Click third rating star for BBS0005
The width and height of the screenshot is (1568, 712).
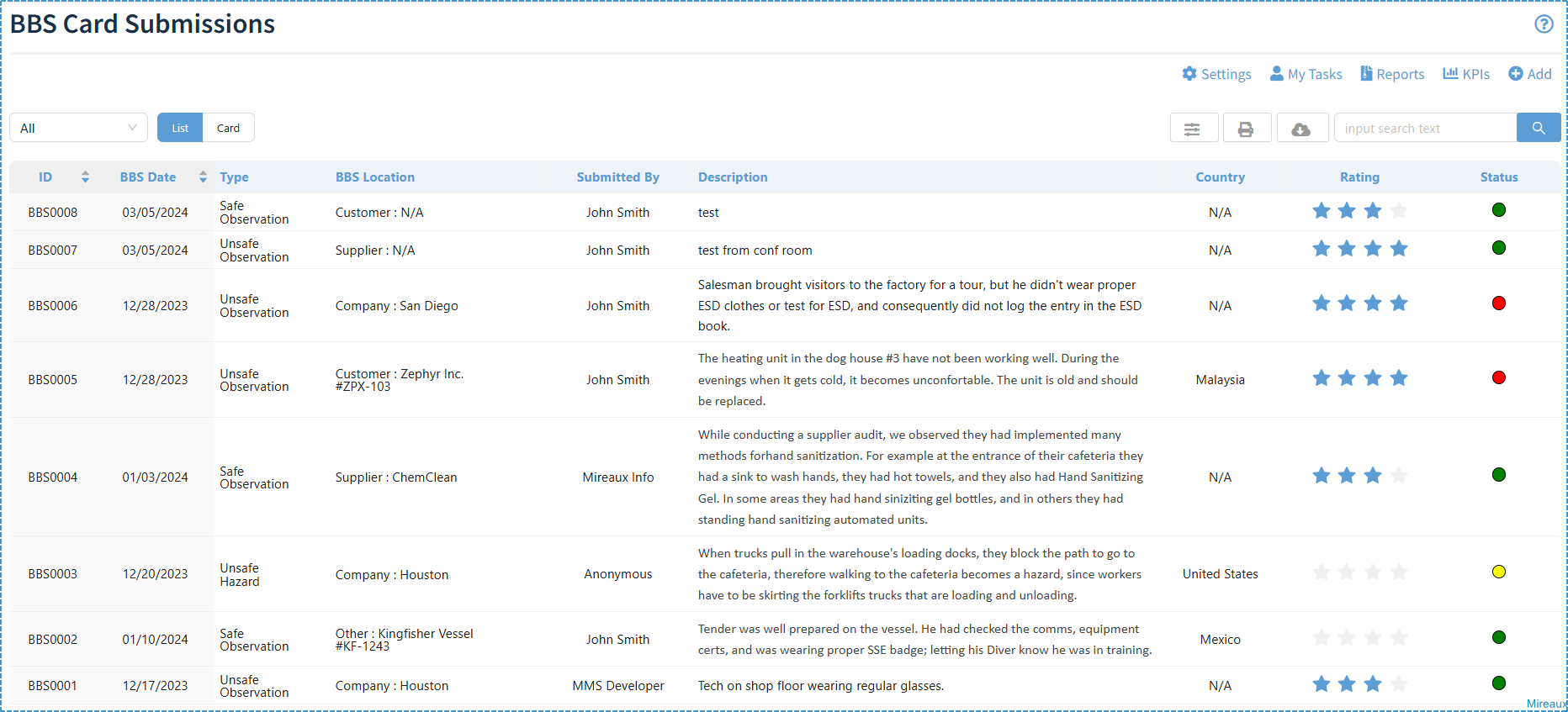click(x=1373, y=377)
